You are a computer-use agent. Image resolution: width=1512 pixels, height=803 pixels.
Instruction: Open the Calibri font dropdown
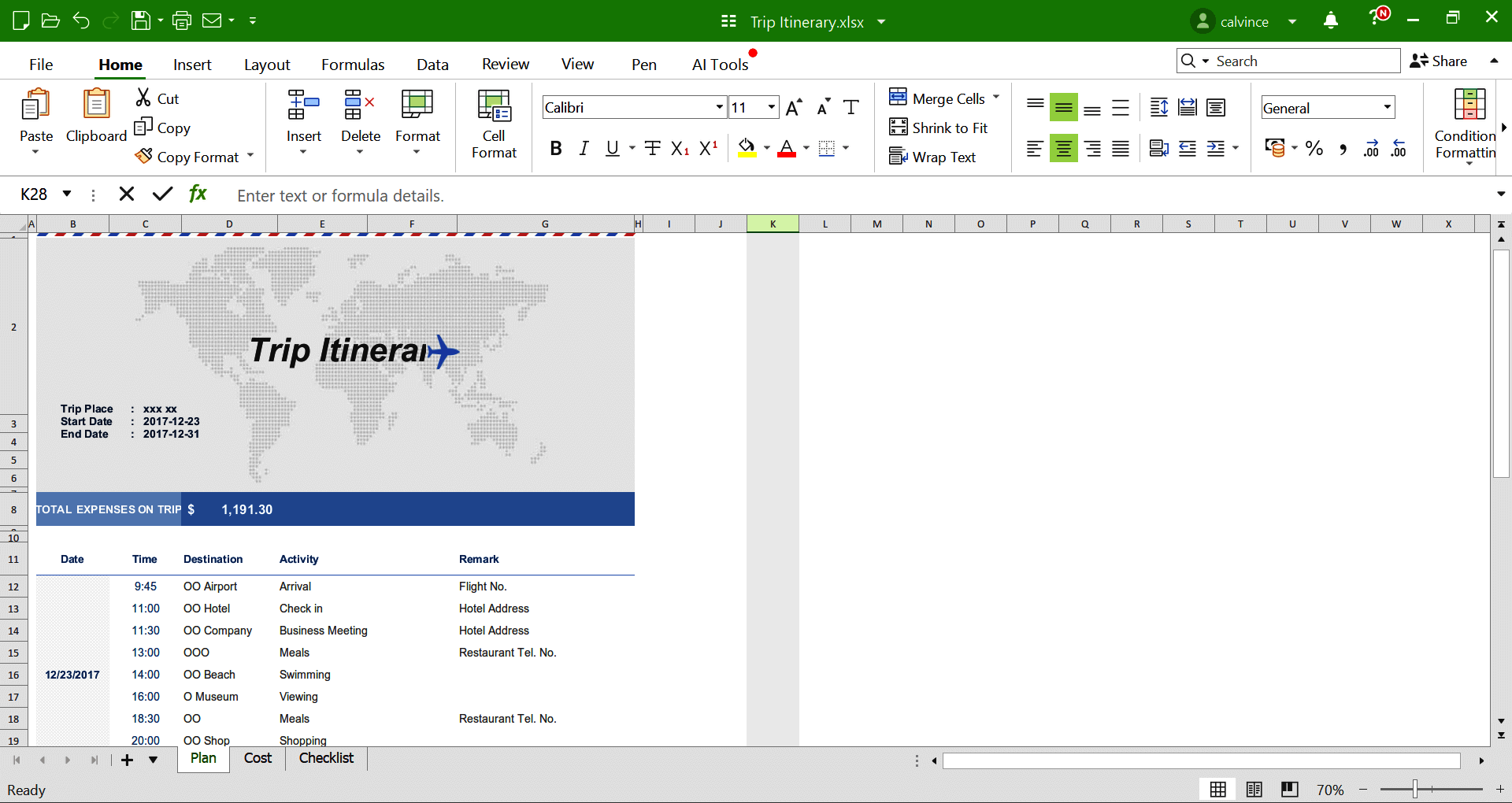click(717, 107)
